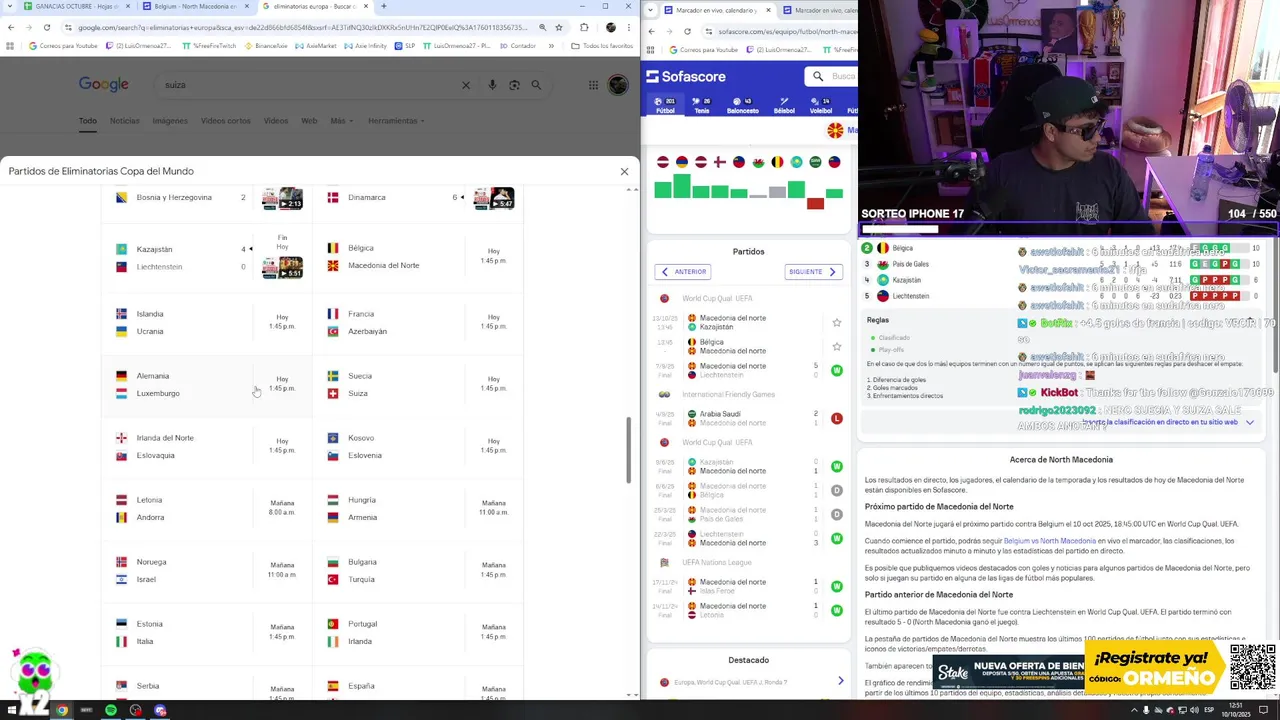Viewport: 1280px width, 720px height.
Task: Expand the standings section chevron
Action: click(x=1249, y=423)
